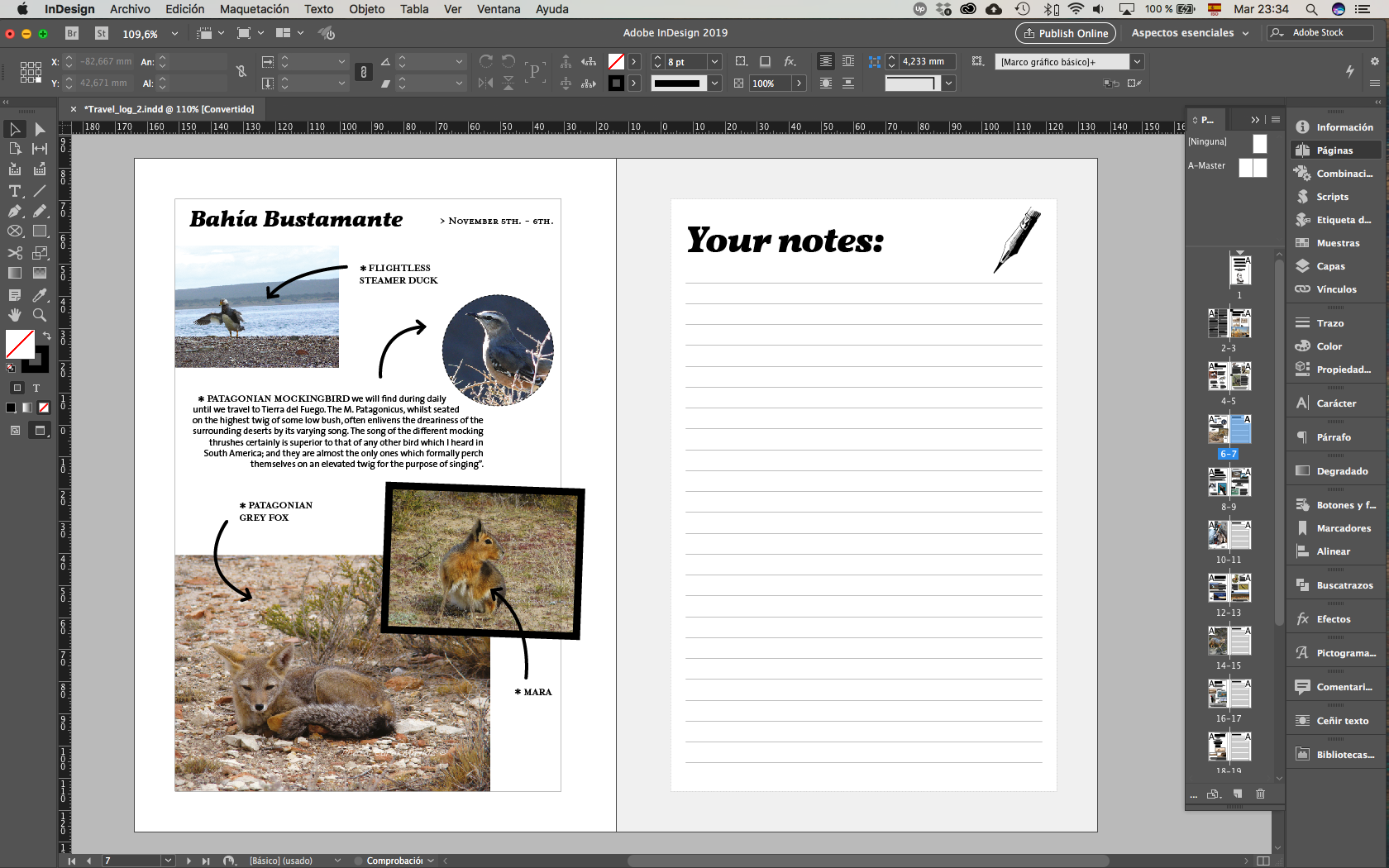Open the Vínculos panel

pos(1335,289)
